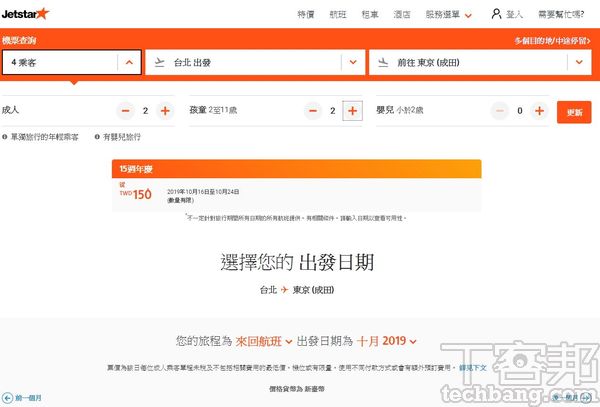The height and width of the screenshot is (407, 600).
Task: Open info on 有嬰兒旅行
Action: [x=117, y=137]
